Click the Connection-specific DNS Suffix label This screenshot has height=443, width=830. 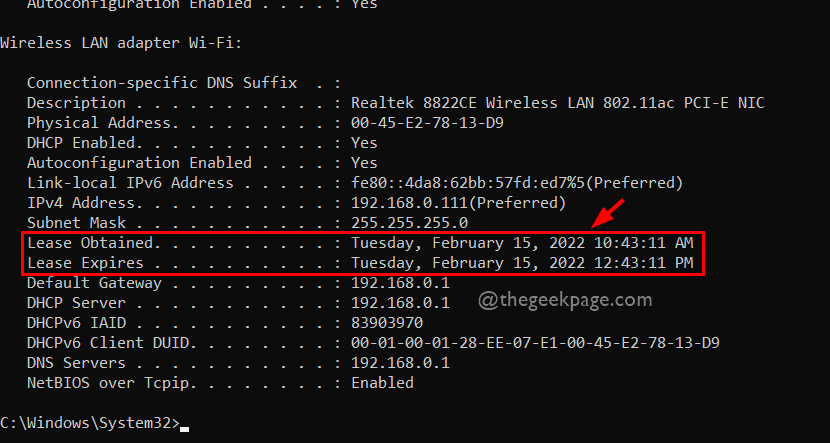[x=162, y=83]
